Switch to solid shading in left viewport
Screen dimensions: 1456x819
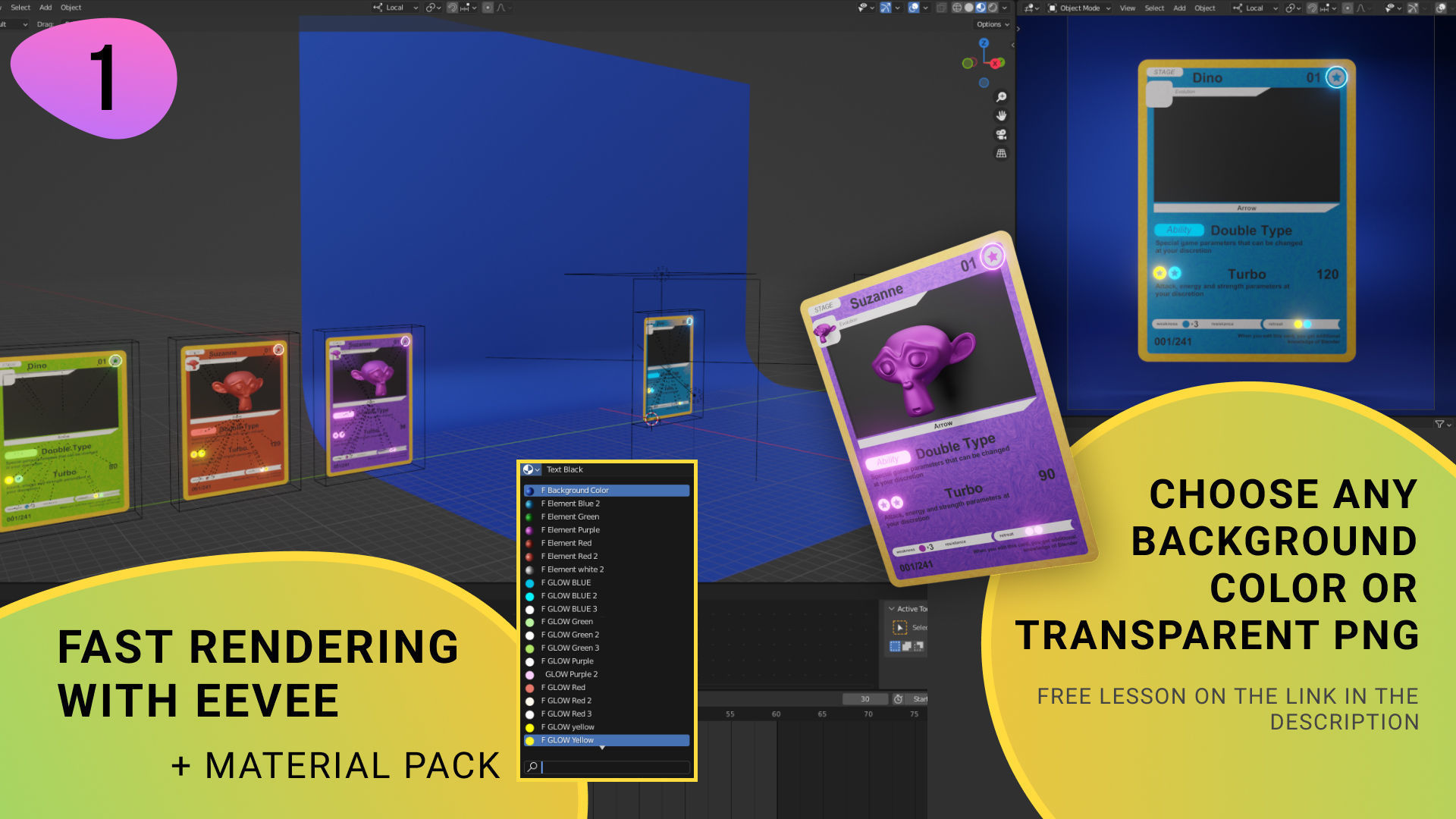(x=968, y=8)
